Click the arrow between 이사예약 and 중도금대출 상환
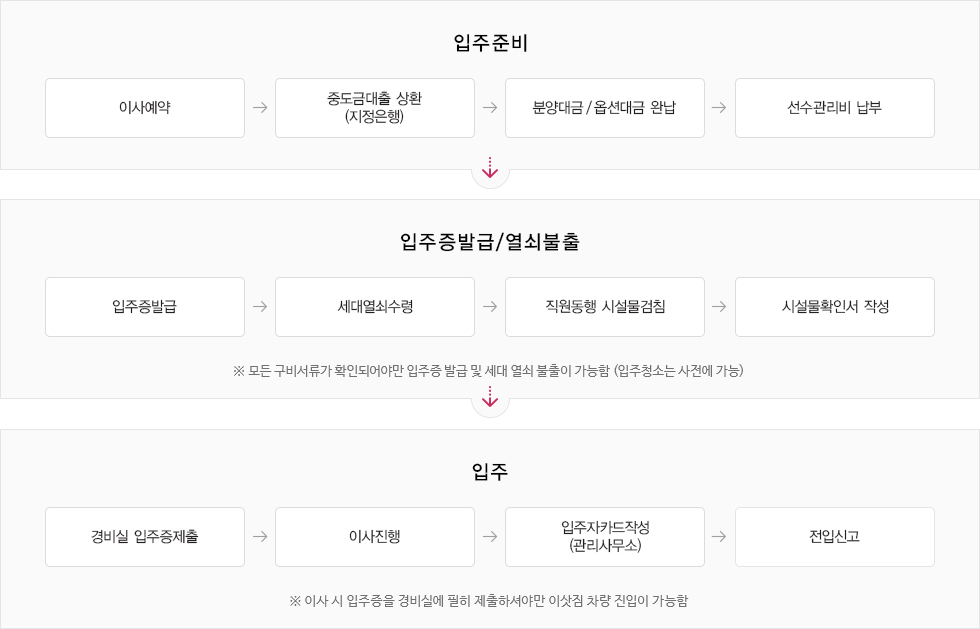980x629 pixels. click(260, 108)
